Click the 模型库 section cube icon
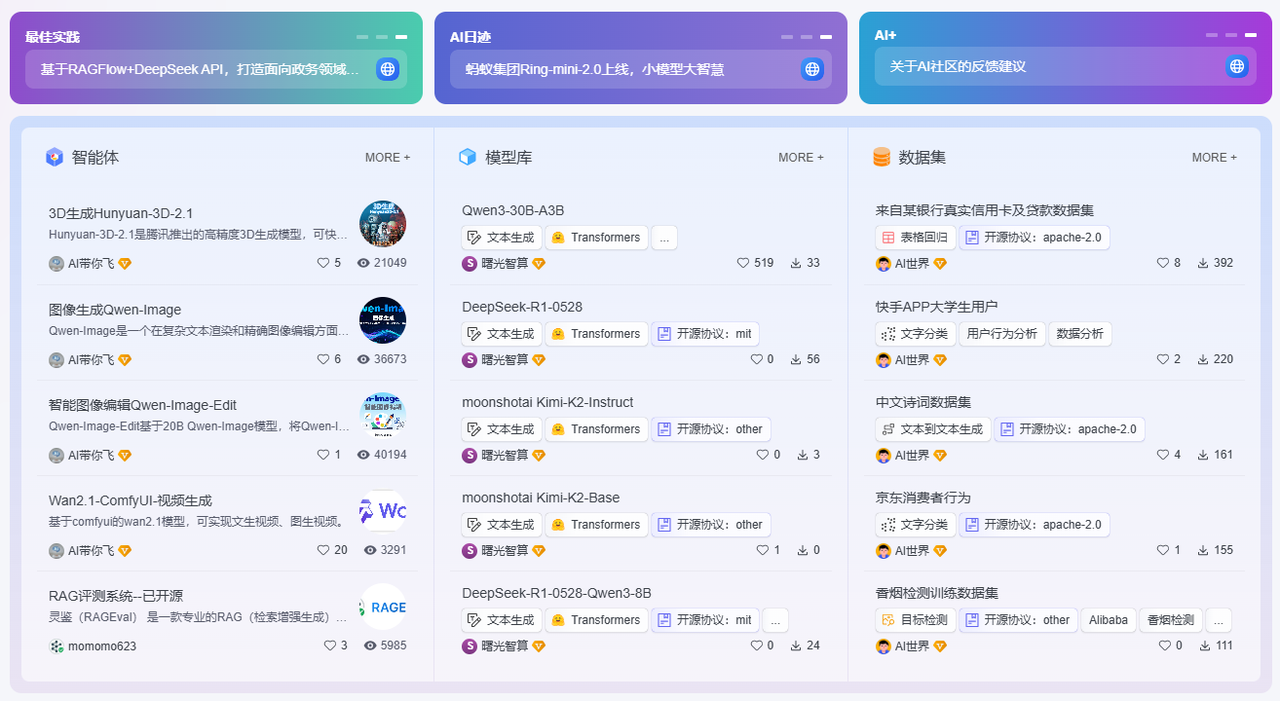Image resolution: width=1280 pixels, height=701 pixels. 467,157
